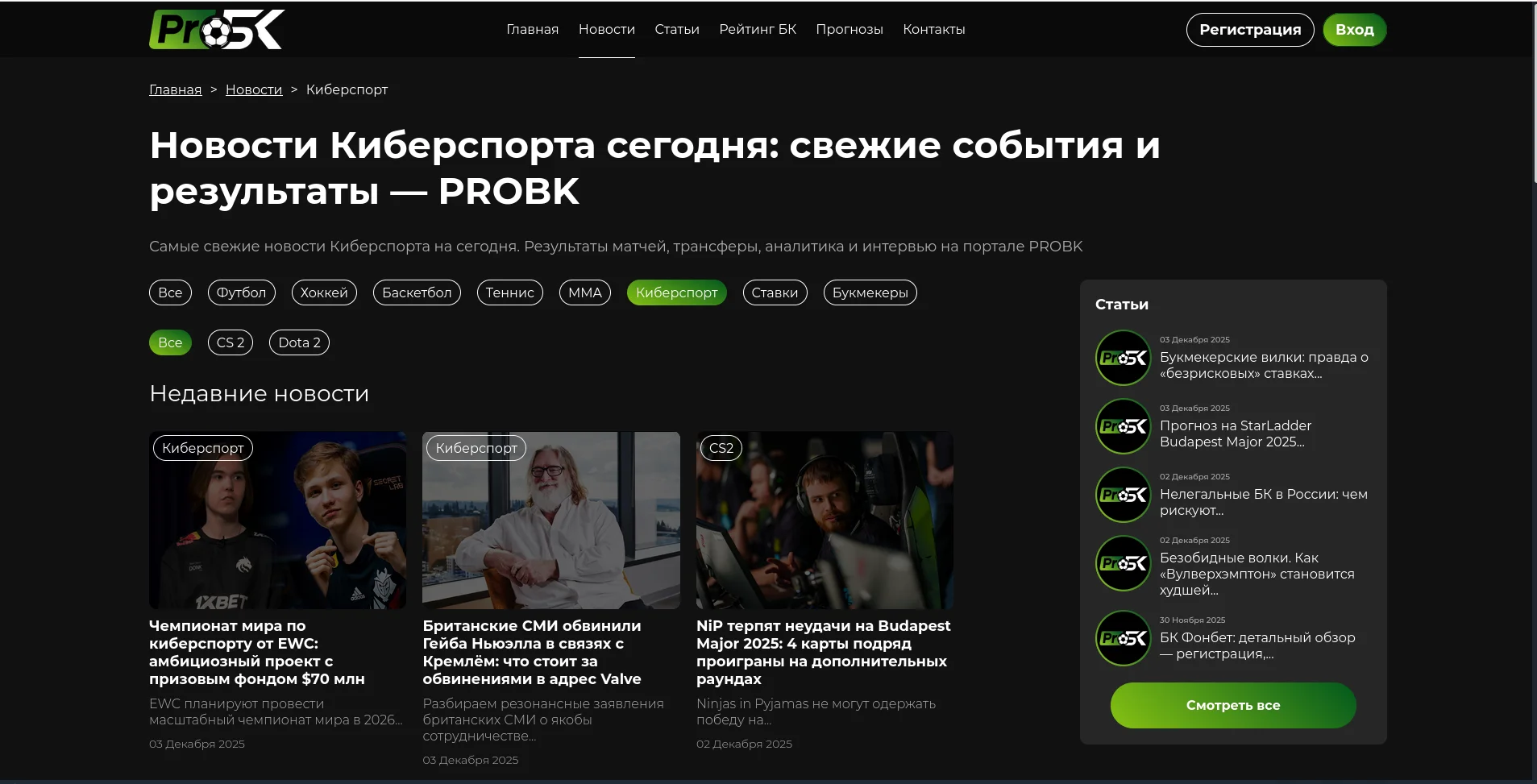Screen dimensions: 1537x784
Task: Open the NiP Budapest Major headline
Action: 823,652
